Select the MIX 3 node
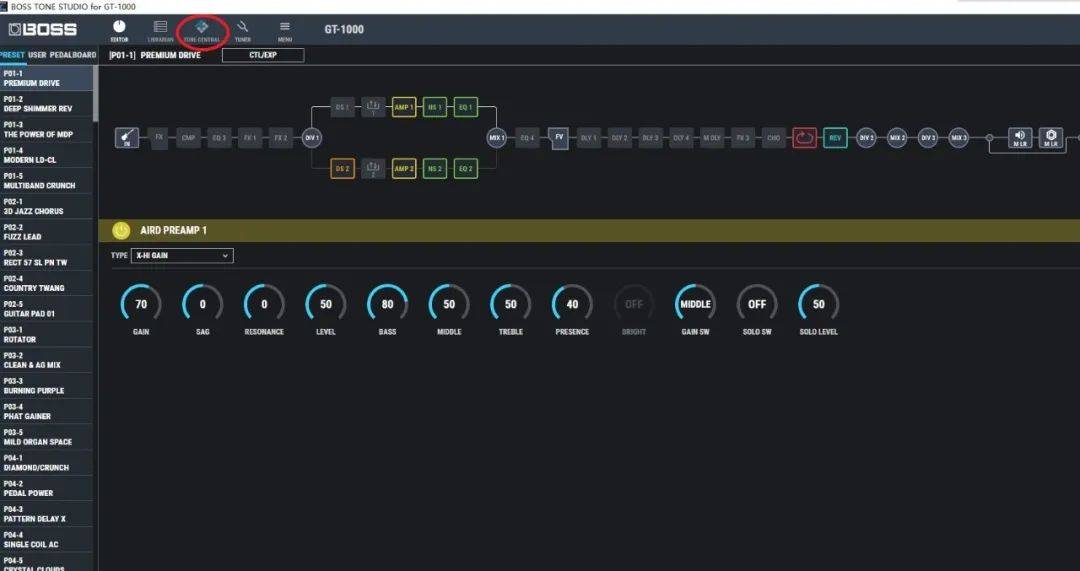 [x=959, y=138]
